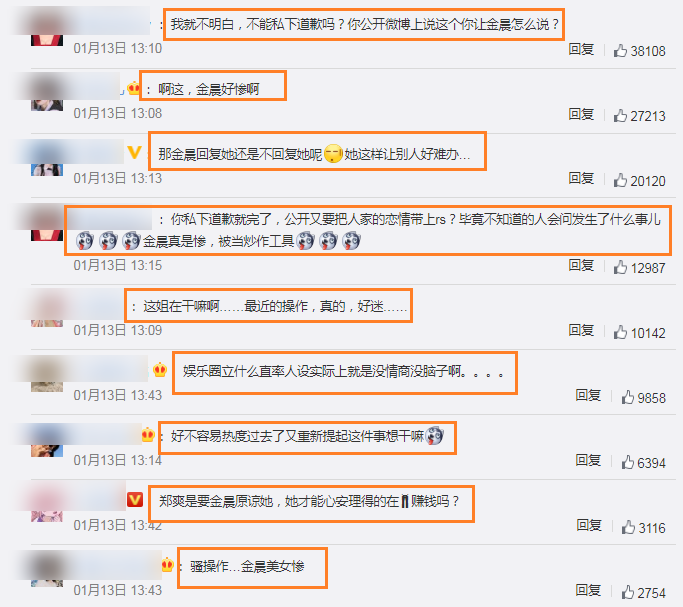Click yellow V badge on 13:13 comment
683x607 pixels.
[x=134, y=152]
